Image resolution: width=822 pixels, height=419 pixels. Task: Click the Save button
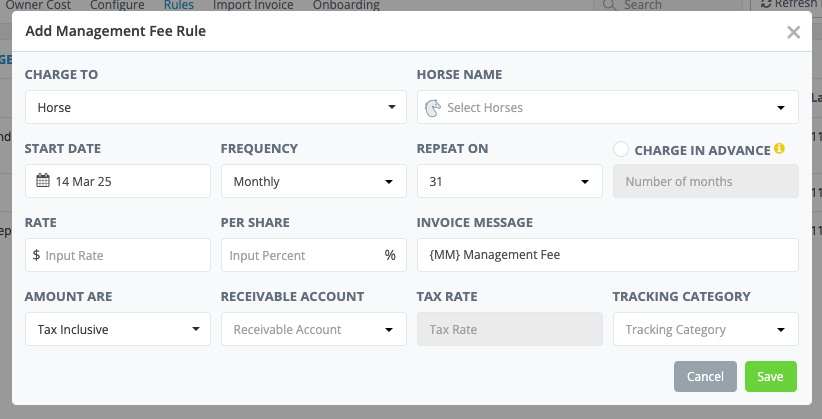770,376
